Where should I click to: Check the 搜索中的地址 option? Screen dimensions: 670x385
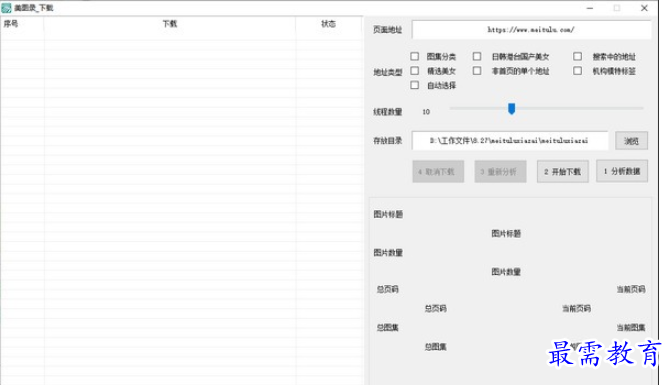(x=577, y=56)
